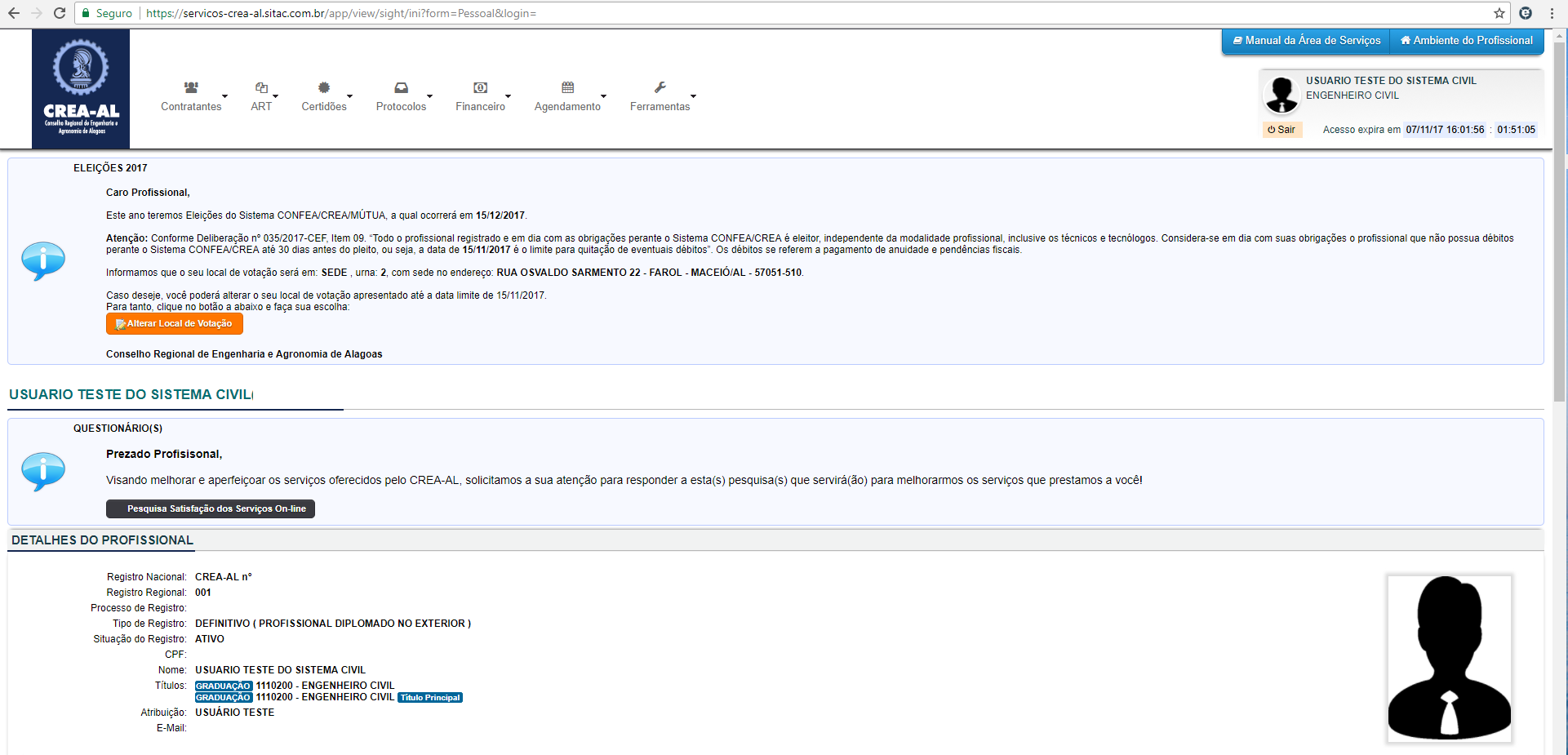This screenshot has width=1568, height=755.
Task: Click the browser address bar URL
Action: click(341, 13)
